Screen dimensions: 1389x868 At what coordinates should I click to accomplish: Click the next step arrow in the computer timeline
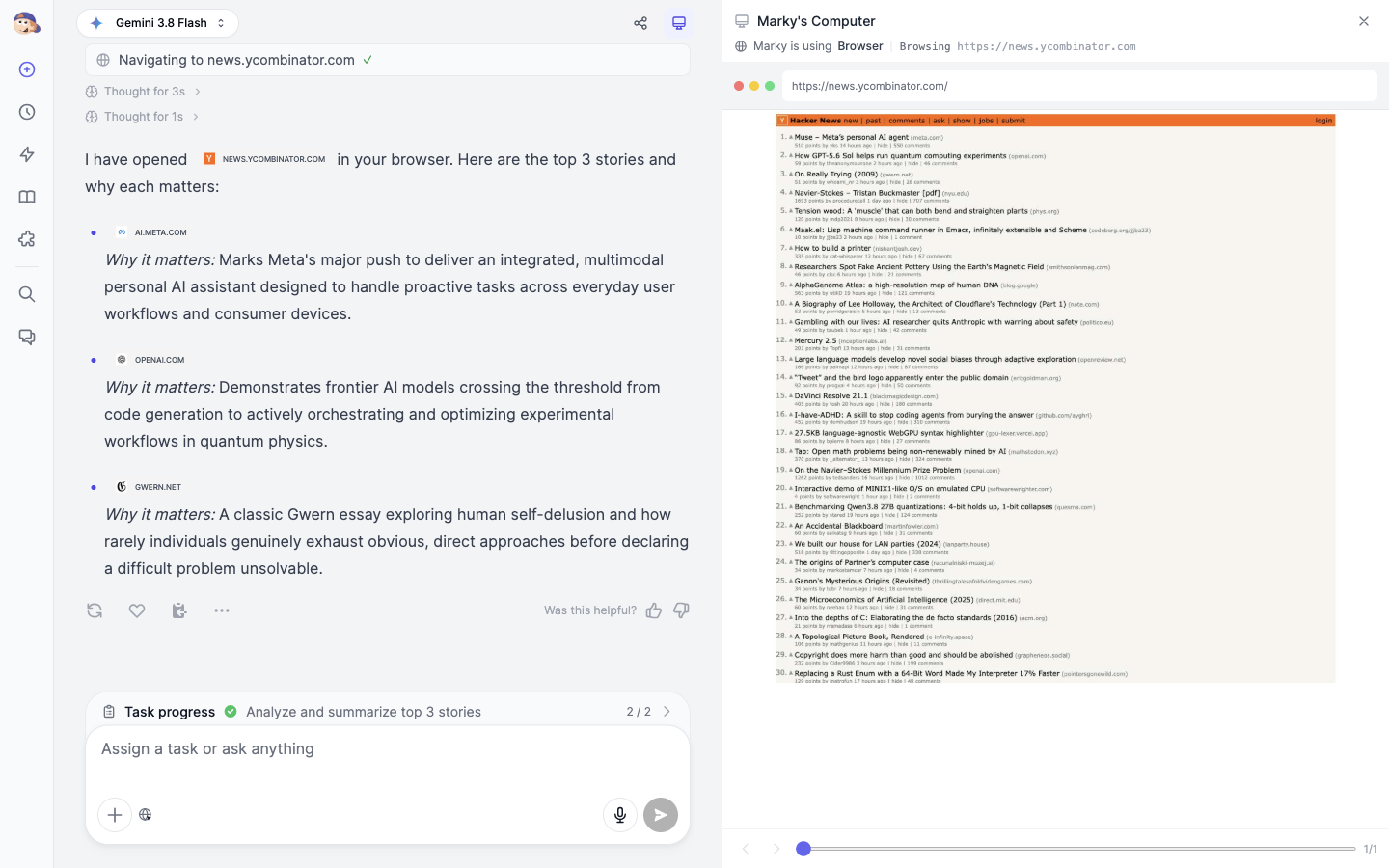tap(776, 849)
